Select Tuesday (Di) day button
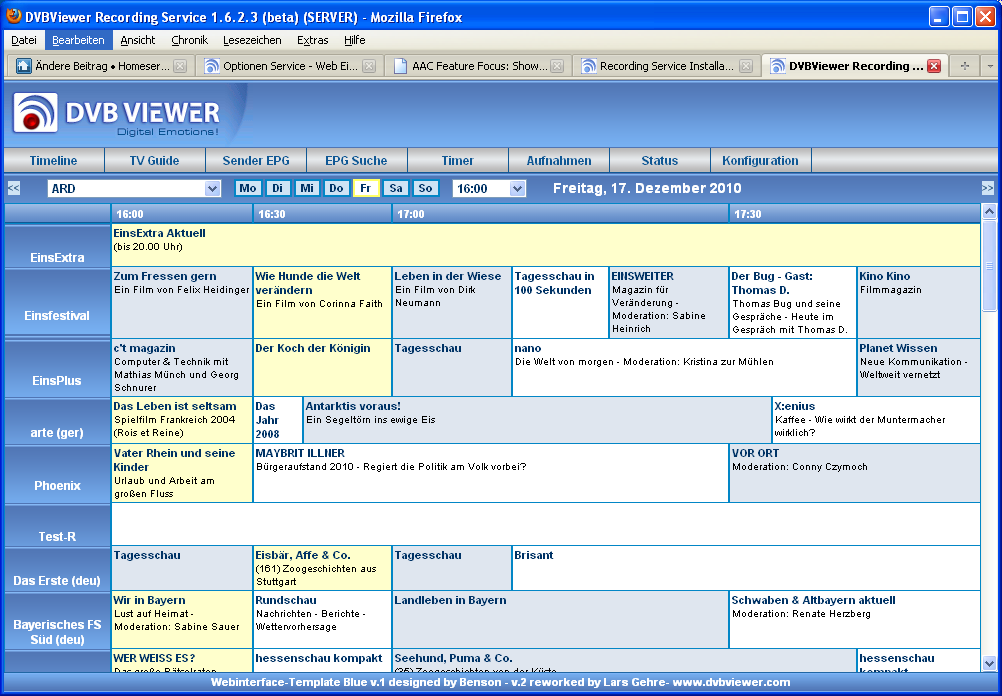 (x=277, y=189)
